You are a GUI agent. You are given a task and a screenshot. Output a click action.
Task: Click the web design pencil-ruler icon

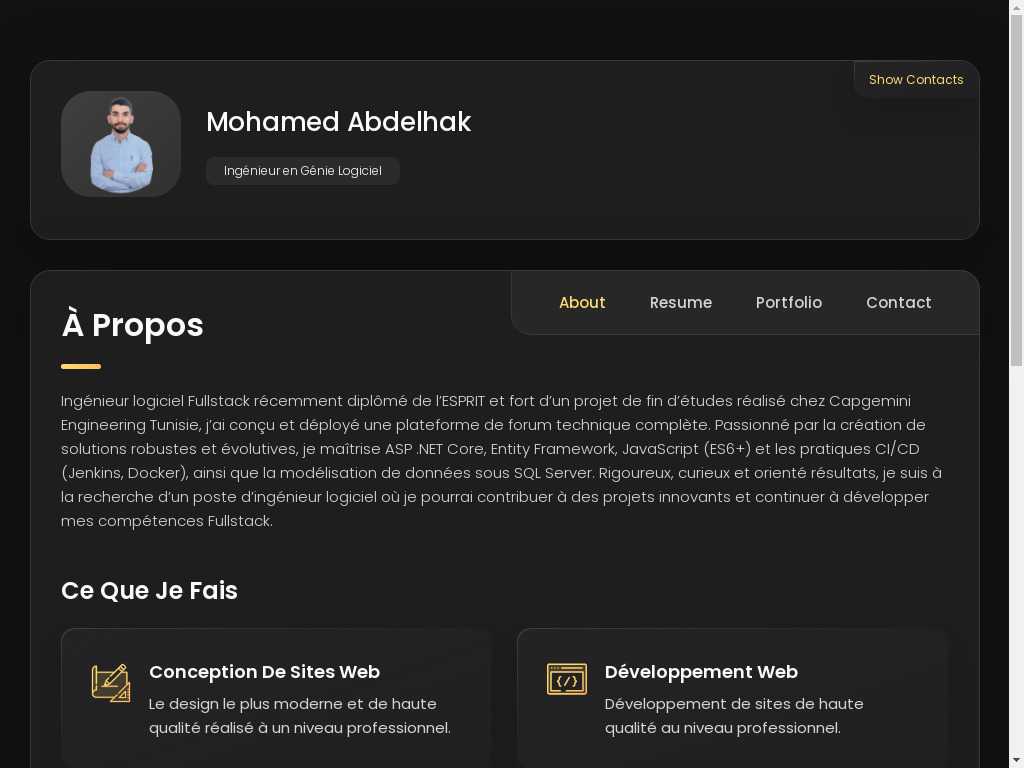point(111,683)
